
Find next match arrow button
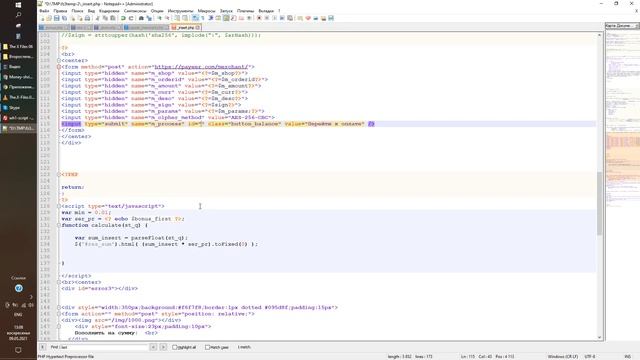point(163,347)
